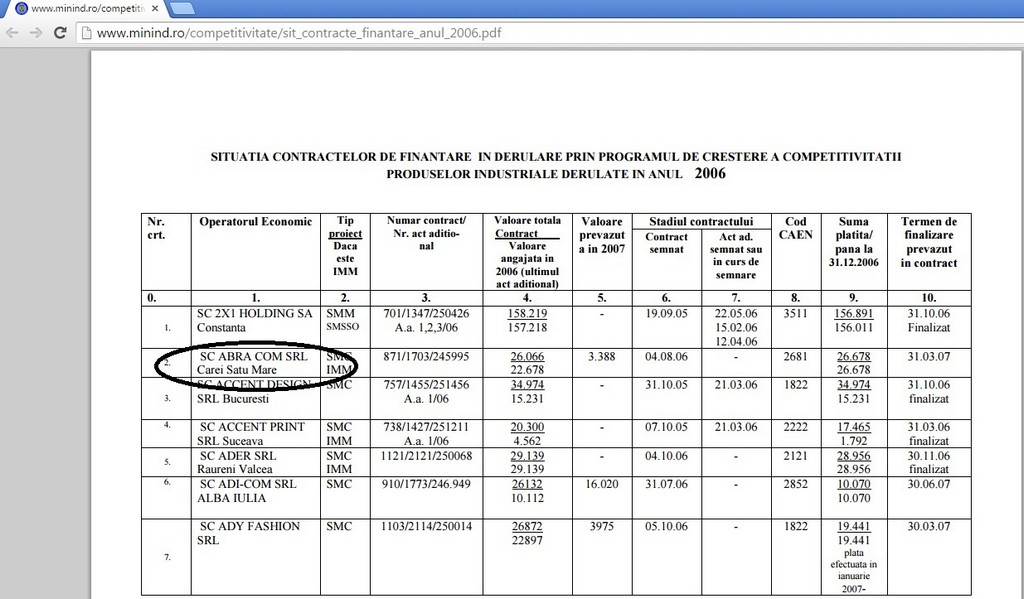The image size is (1024, 599).
Task: Open a new tab with the new tab button
Action: coord(182,9)
